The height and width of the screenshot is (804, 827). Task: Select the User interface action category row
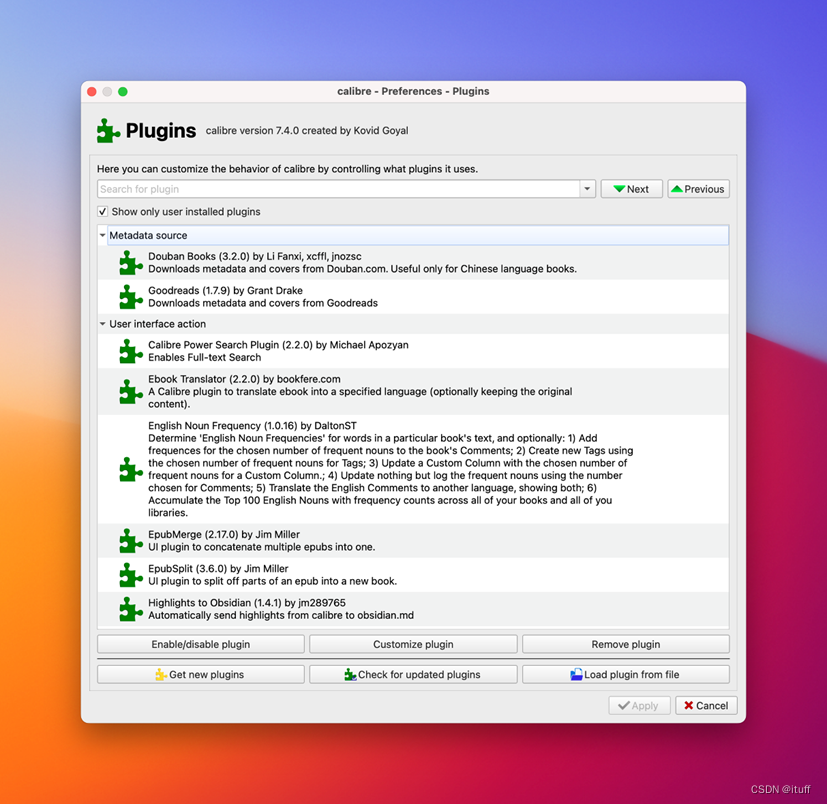414,324
